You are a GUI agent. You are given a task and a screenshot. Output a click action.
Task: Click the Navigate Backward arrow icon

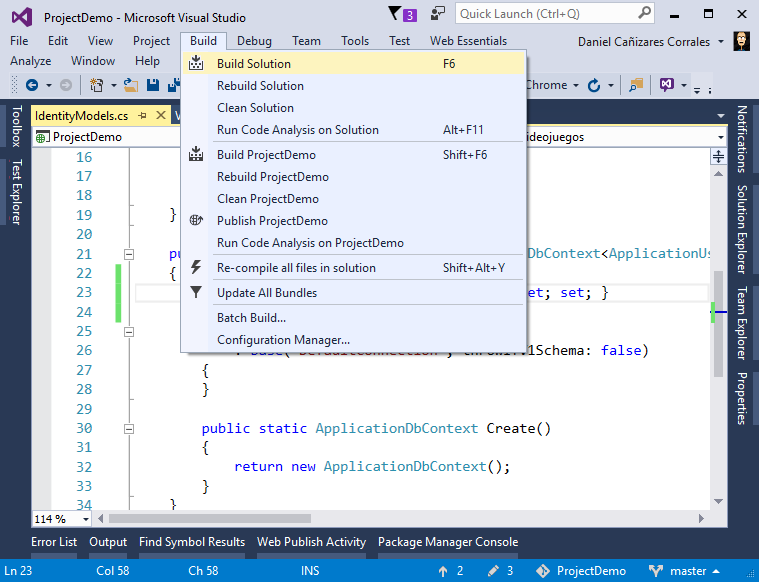point(32,85)
